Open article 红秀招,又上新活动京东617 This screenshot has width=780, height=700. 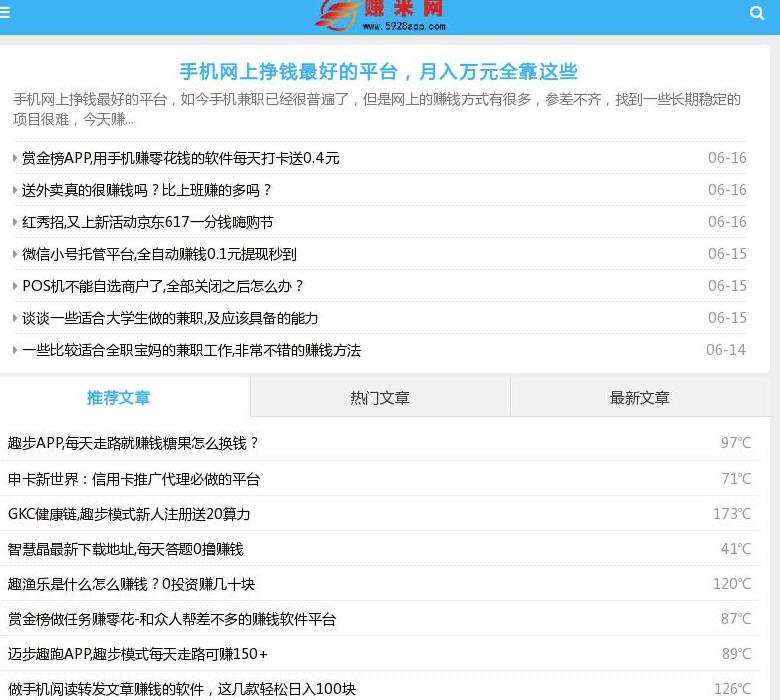click(148, 222)
